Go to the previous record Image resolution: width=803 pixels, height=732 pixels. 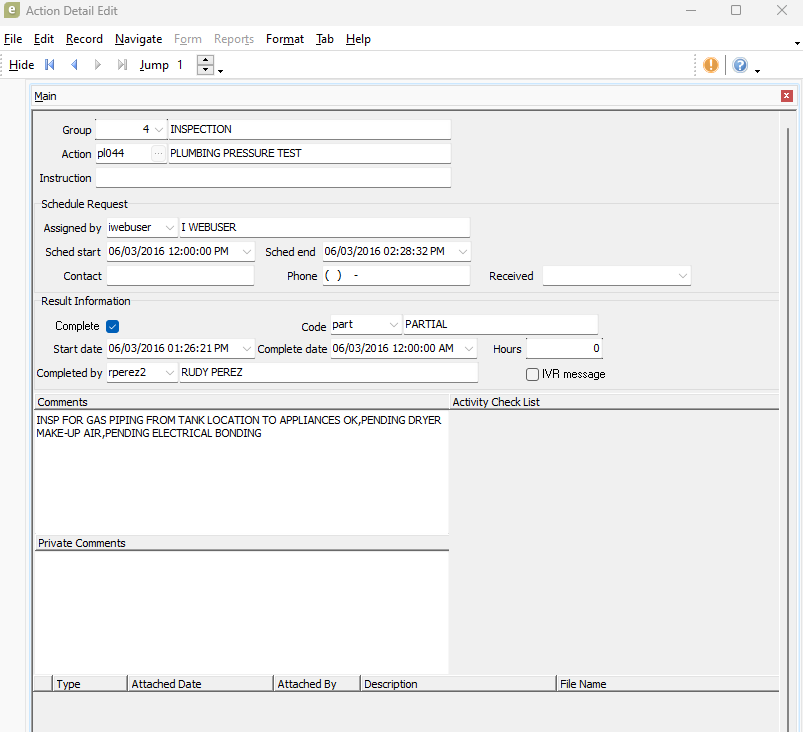[x=74, y=65]
